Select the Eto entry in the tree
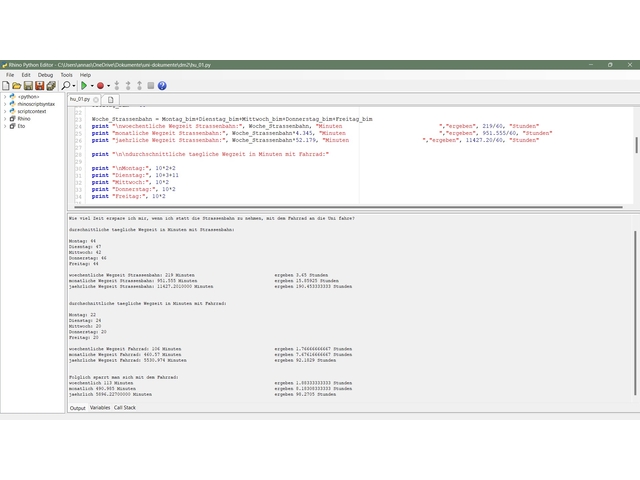 (x=21, y=126)
